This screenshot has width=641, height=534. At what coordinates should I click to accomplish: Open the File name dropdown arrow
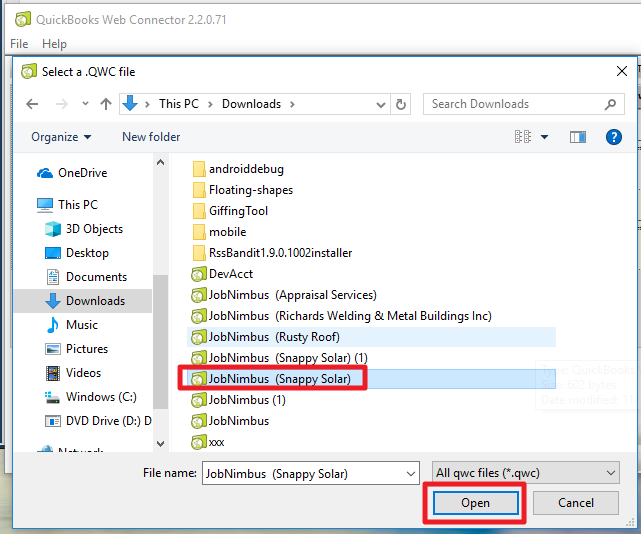pos(411,473)
